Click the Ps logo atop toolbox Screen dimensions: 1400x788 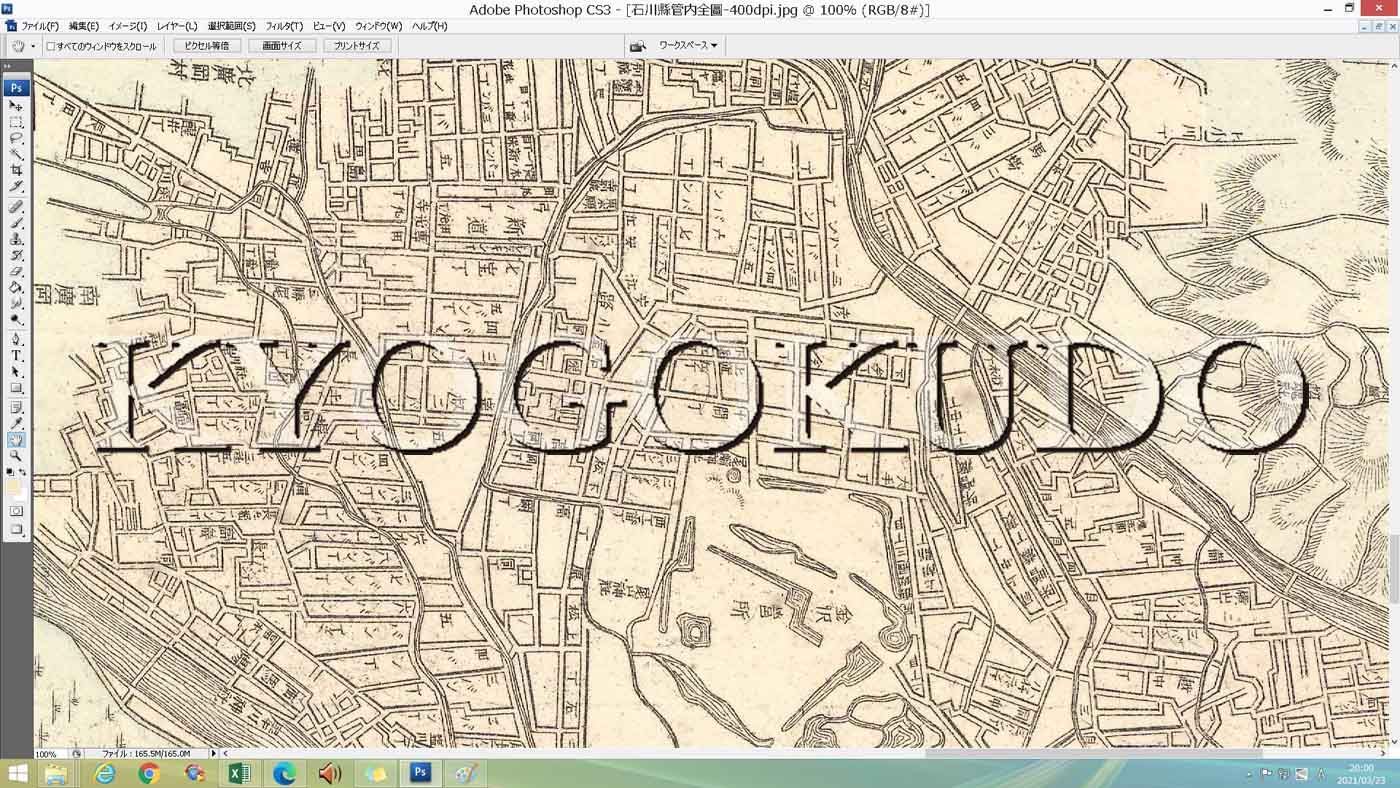point(16,88)
